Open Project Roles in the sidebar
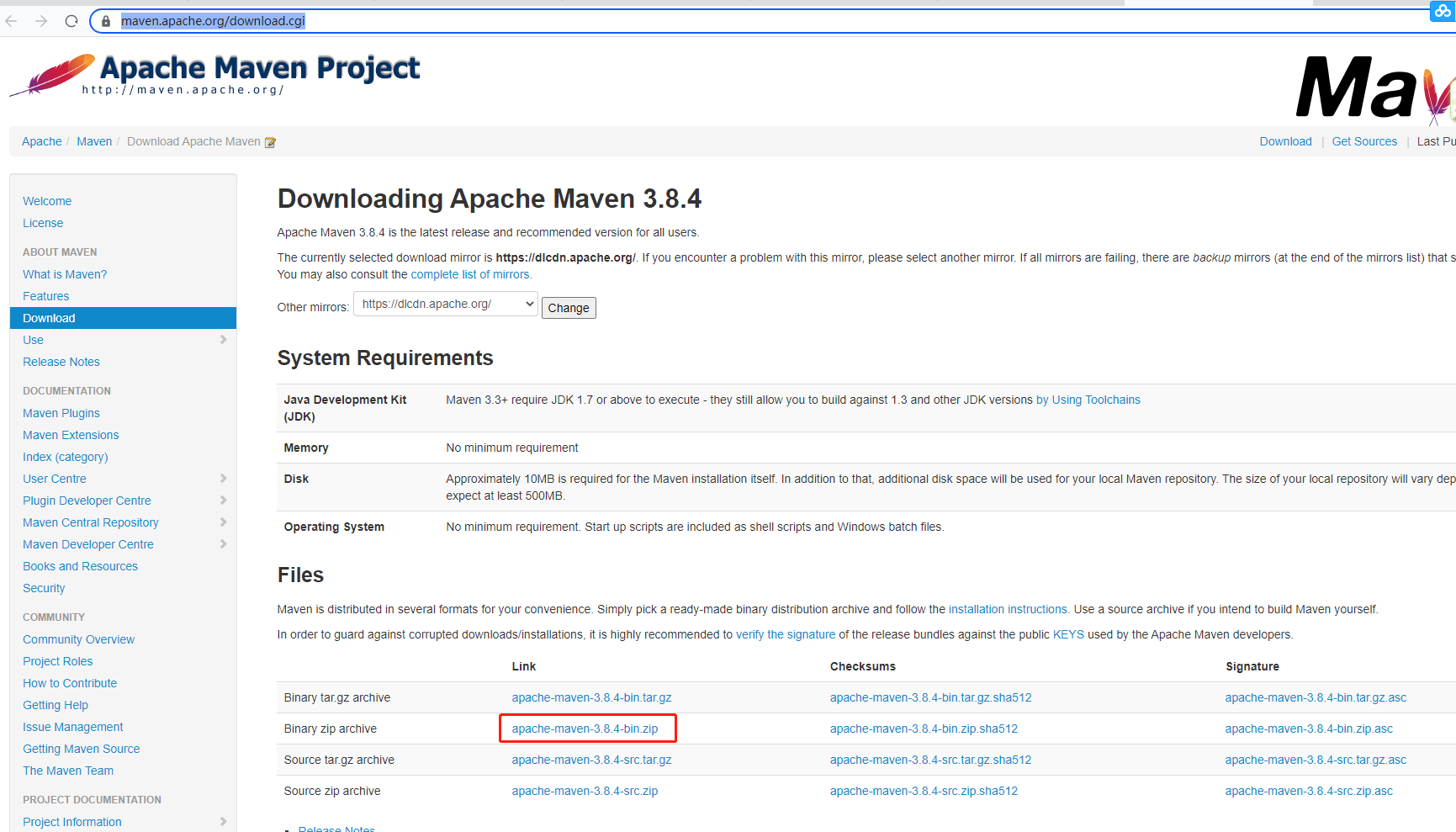The image size is (1456, 832). pos(58,661)
